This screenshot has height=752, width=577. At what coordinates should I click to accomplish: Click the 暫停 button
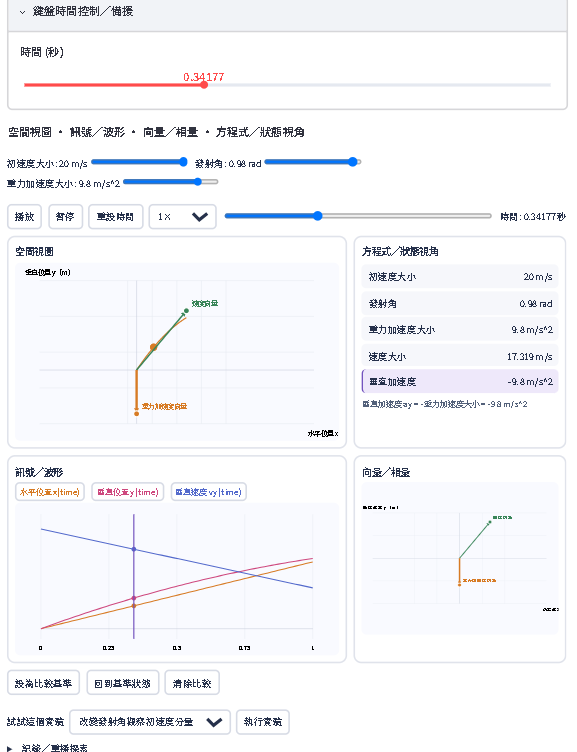(x=66, y=217)
